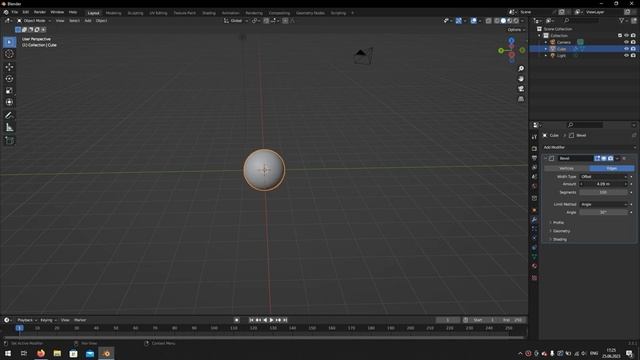The height and width of the screenshot is (360, 640).
Task: Open Width Type Offset dropdown
Action: 604,177
